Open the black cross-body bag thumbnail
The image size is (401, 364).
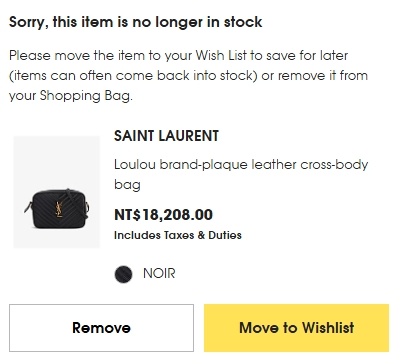(x=57, y=192)
